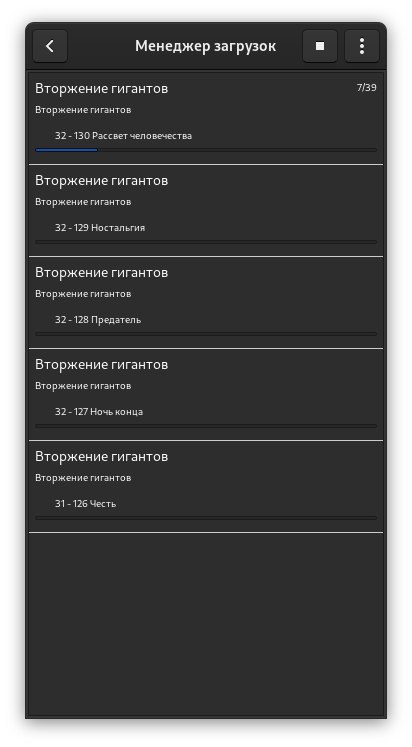The width and height of the screenshot is (412, 747).
Task: Click the progress bar under 128 Предатель
Action: (x=206, y=333)
